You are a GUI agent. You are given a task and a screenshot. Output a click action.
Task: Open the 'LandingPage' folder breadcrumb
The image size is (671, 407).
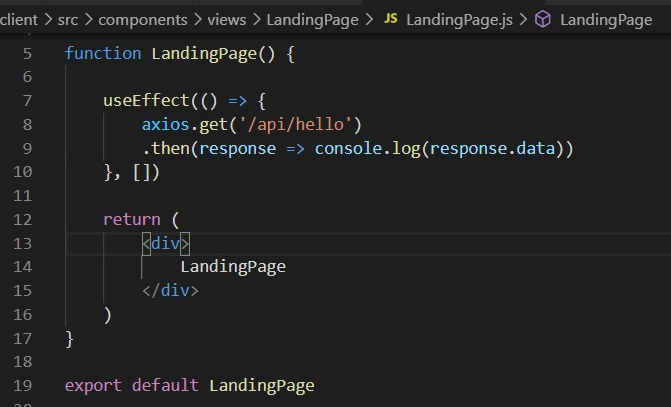(312, 20)
